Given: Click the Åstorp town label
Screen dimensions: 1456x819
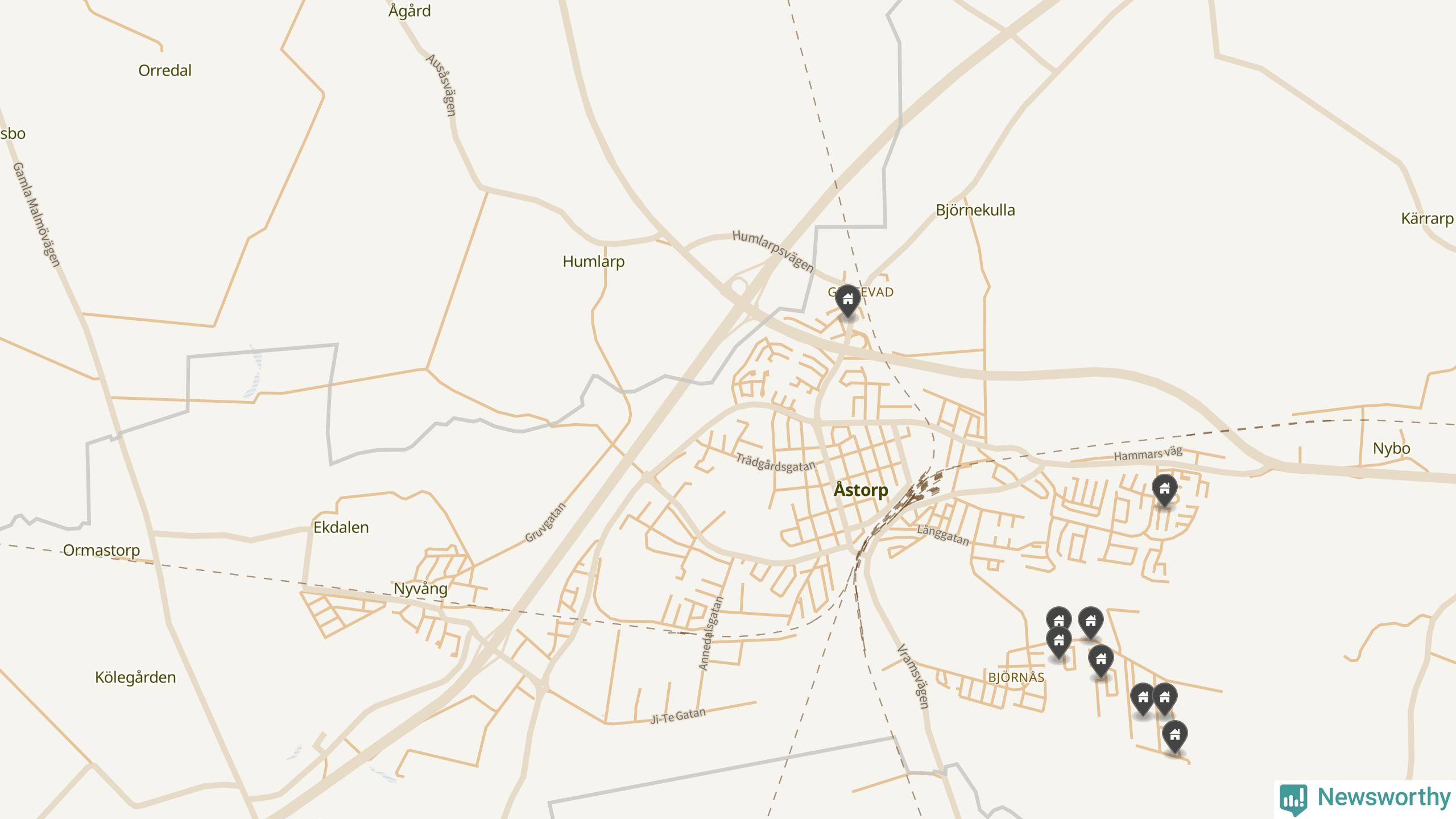Looking at the screenshot, I should pyautogui.click(x=861, y=490).
